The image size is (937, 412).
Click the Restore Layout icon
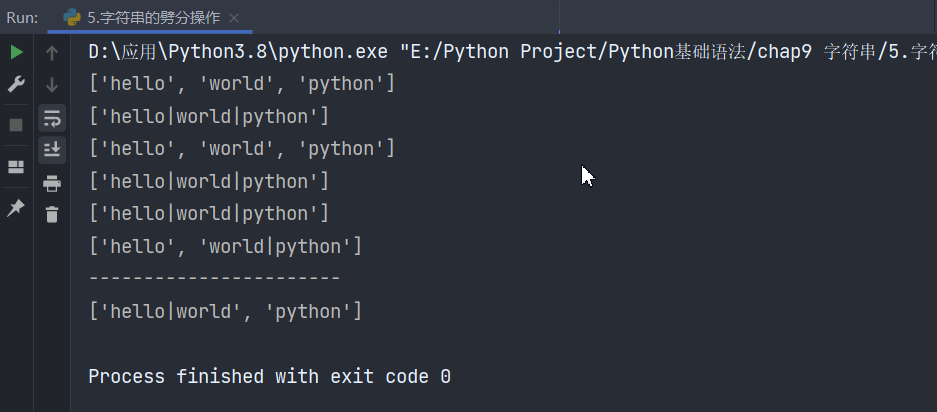16,166
